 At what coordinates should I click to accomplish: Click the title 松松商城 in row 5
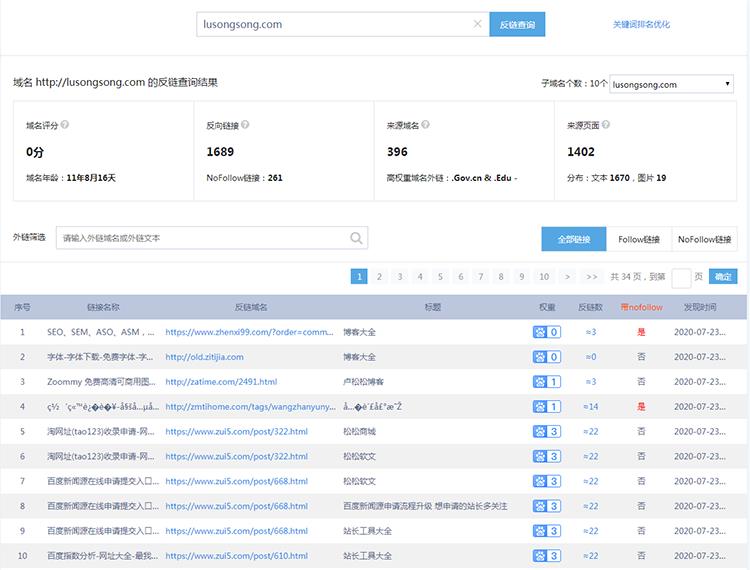[x=359, y=431]
